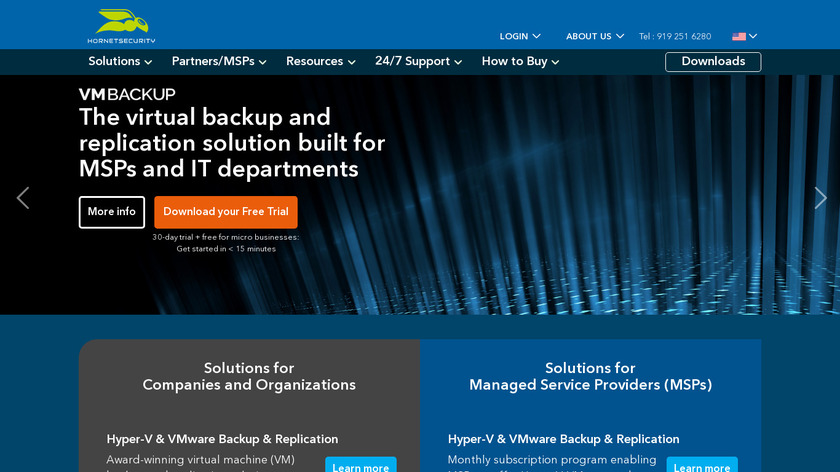Click the 30-day trial note text

(x=226, y=243)
